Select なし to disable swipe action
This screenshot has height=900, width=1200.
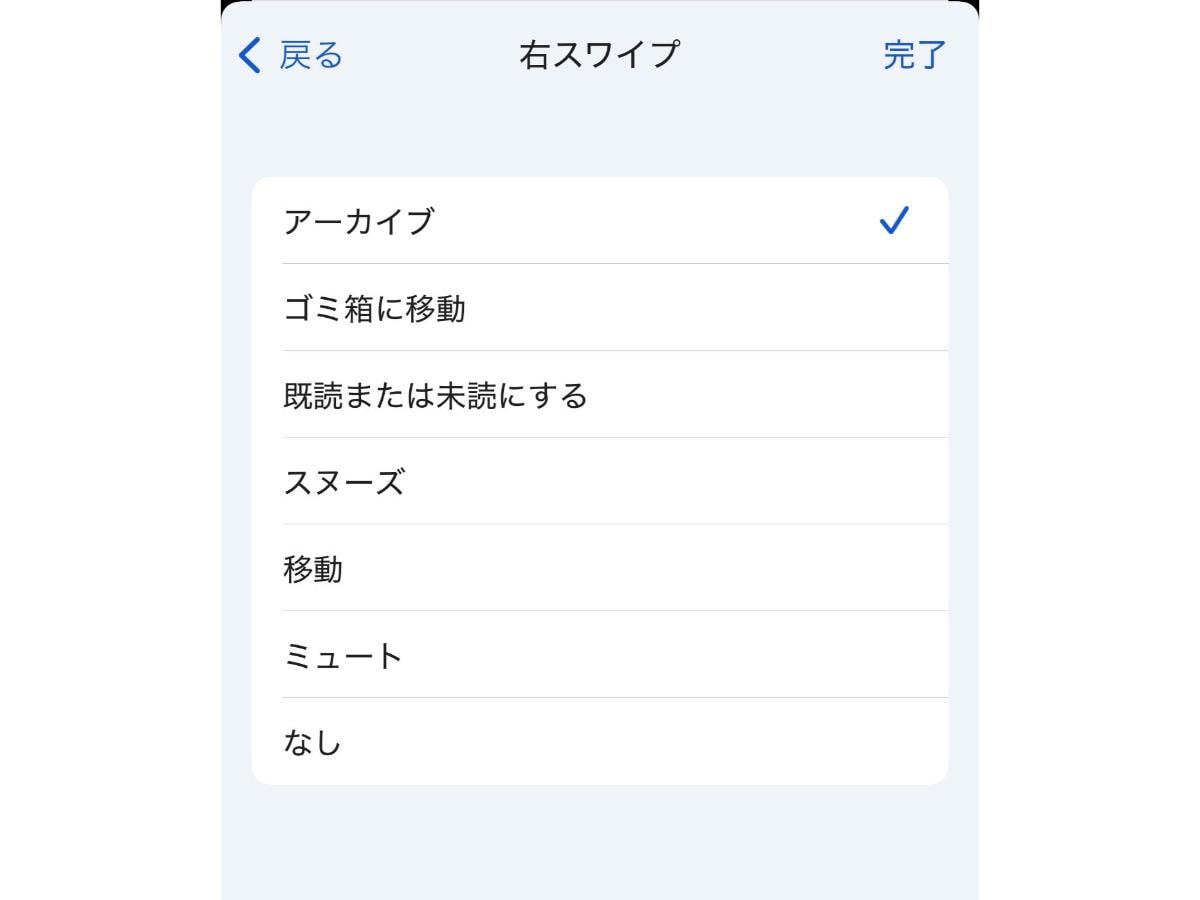[x=600, y=742]
